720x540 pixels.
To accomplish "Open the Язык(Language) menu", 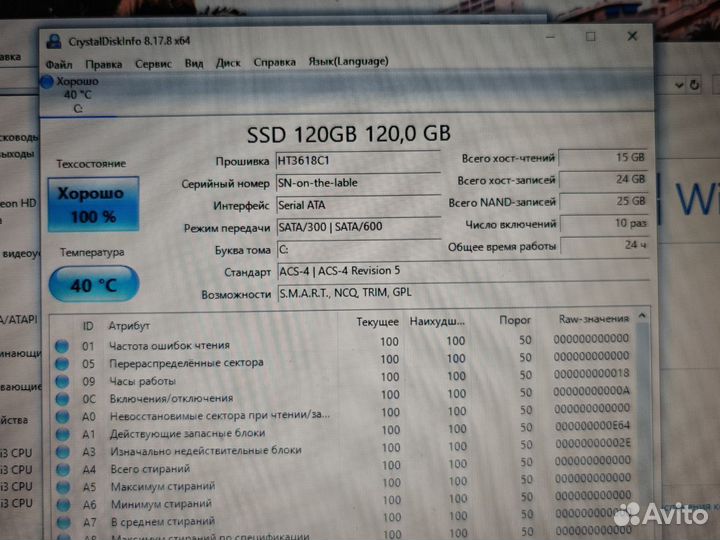I will click(x=348, y=61).
